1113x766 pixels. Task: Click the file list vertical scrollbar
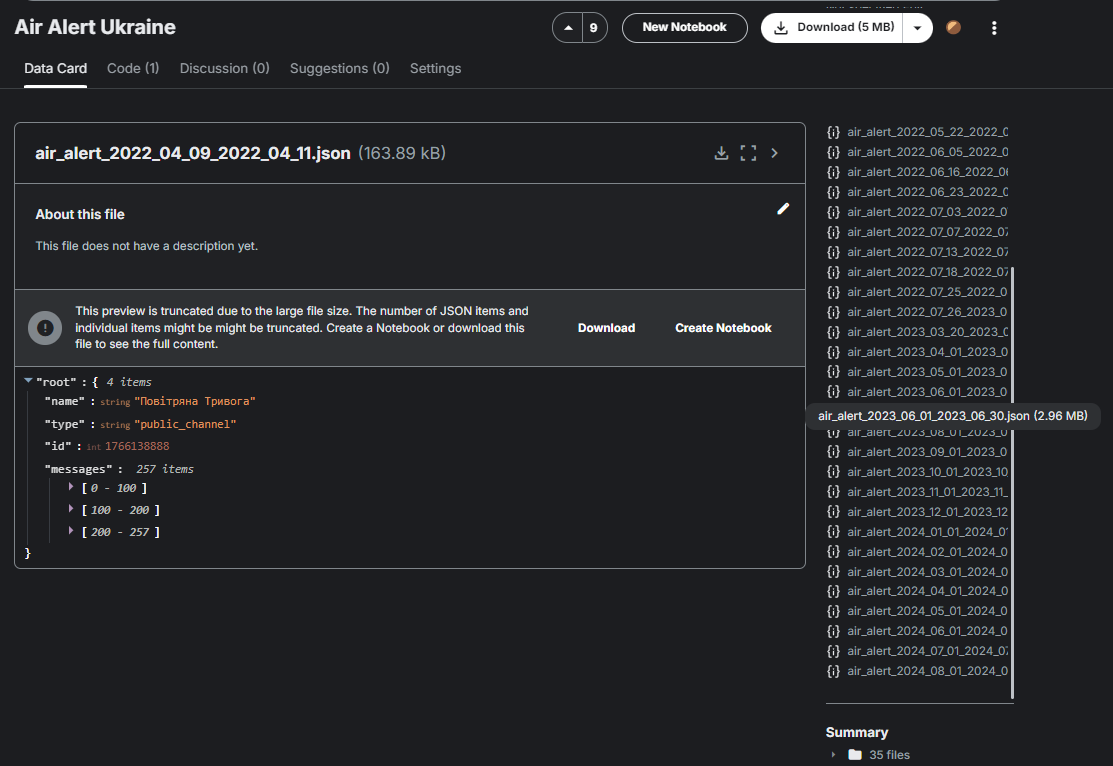point(1012,483)
